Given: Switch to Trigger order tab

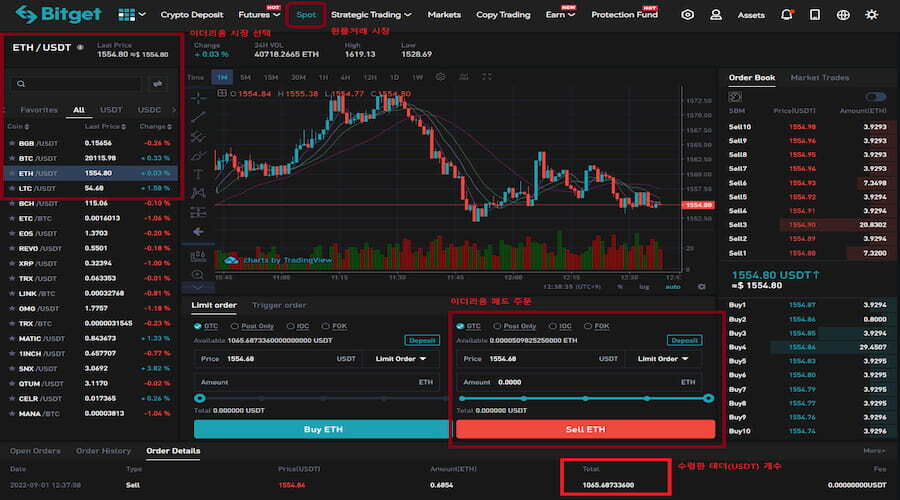Looking at the screenshot, I should [x=279, y=305].
